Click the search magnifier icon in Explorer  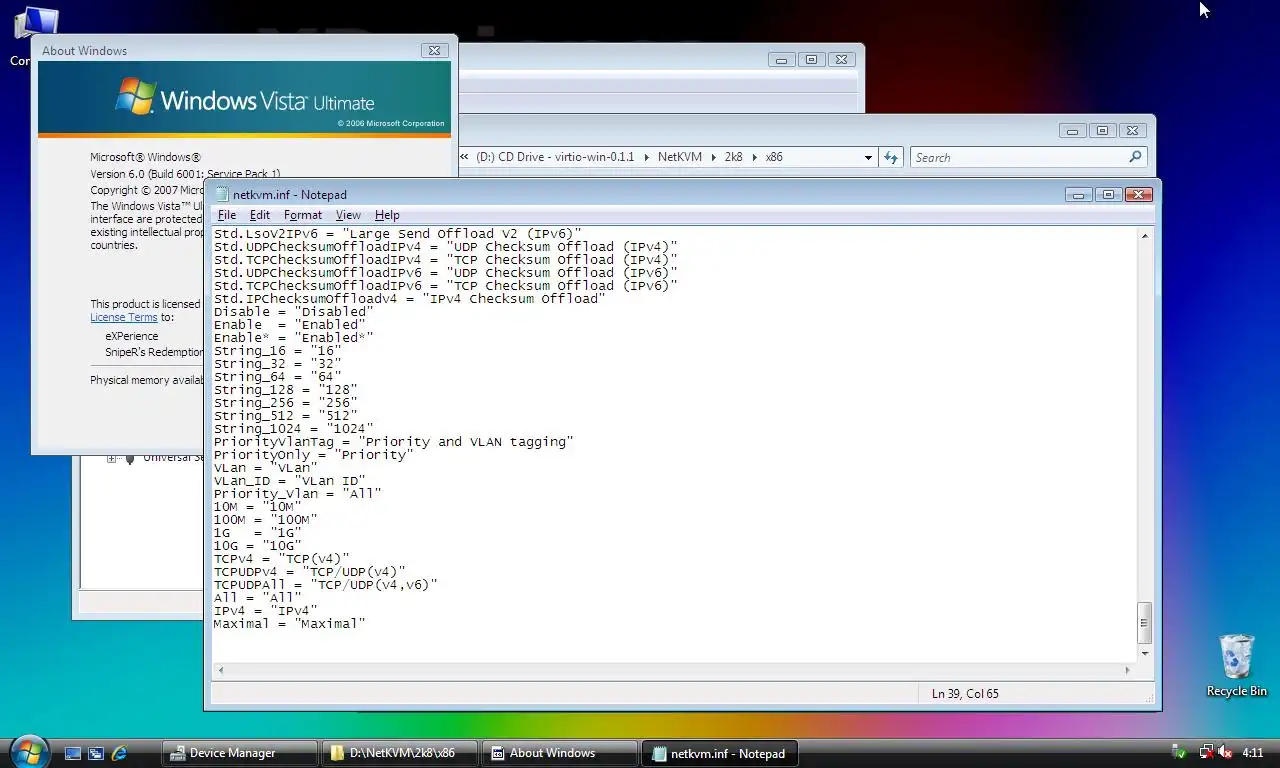coord(1135,157)
